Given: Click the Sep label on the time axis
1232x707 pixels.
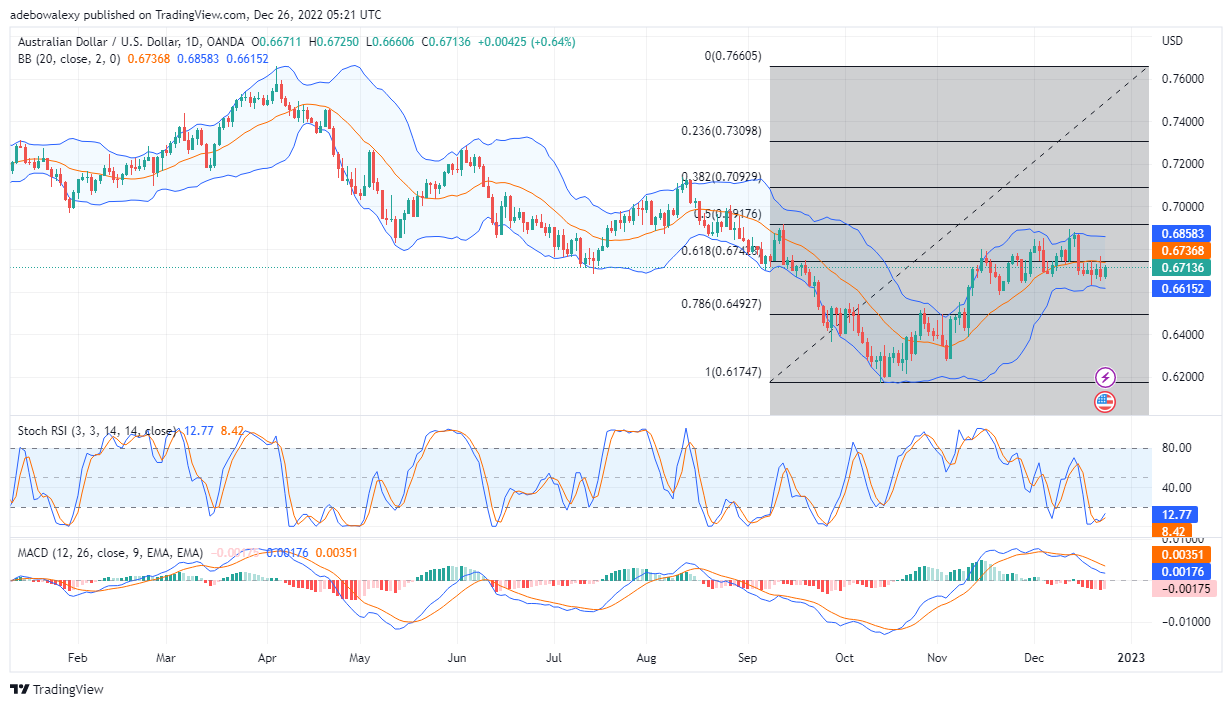Looking at the screenshot, I should (748, 659).
